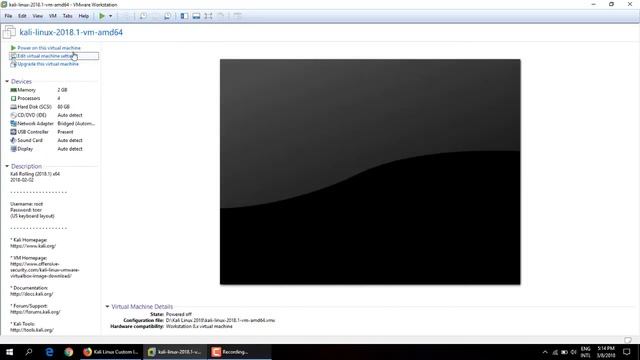Click the tools.kali.org URL text

[32, 330]
